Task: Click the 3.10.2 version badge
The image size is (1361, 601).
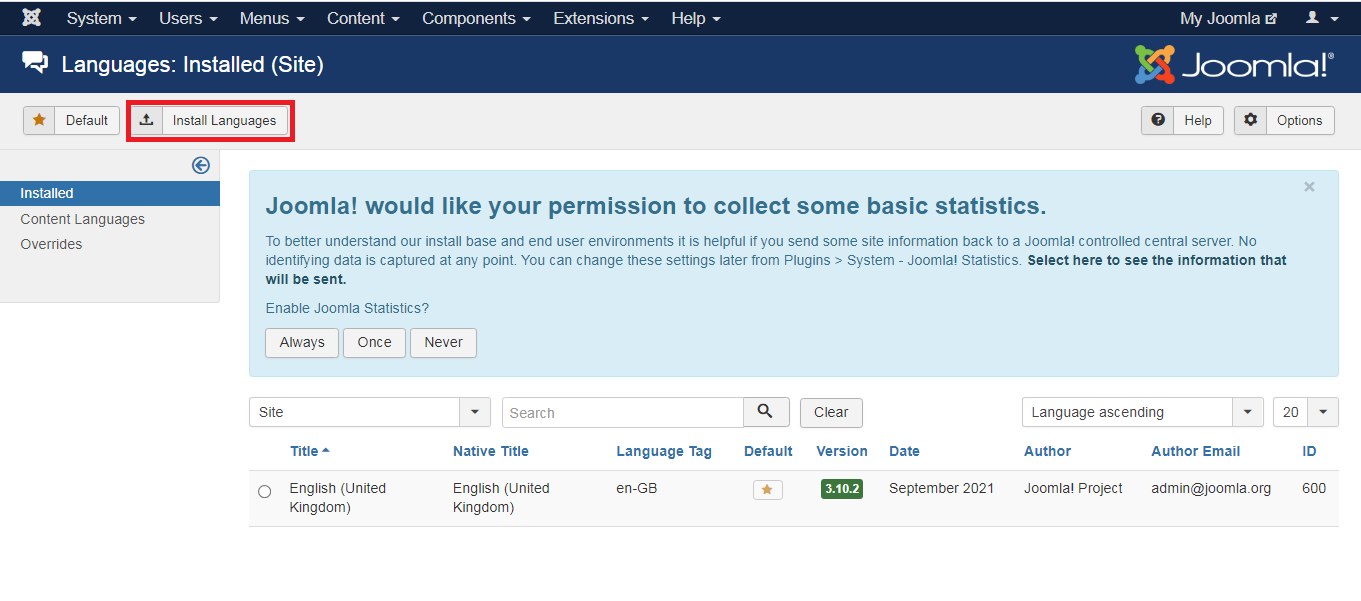Action: tap(841, 489)
